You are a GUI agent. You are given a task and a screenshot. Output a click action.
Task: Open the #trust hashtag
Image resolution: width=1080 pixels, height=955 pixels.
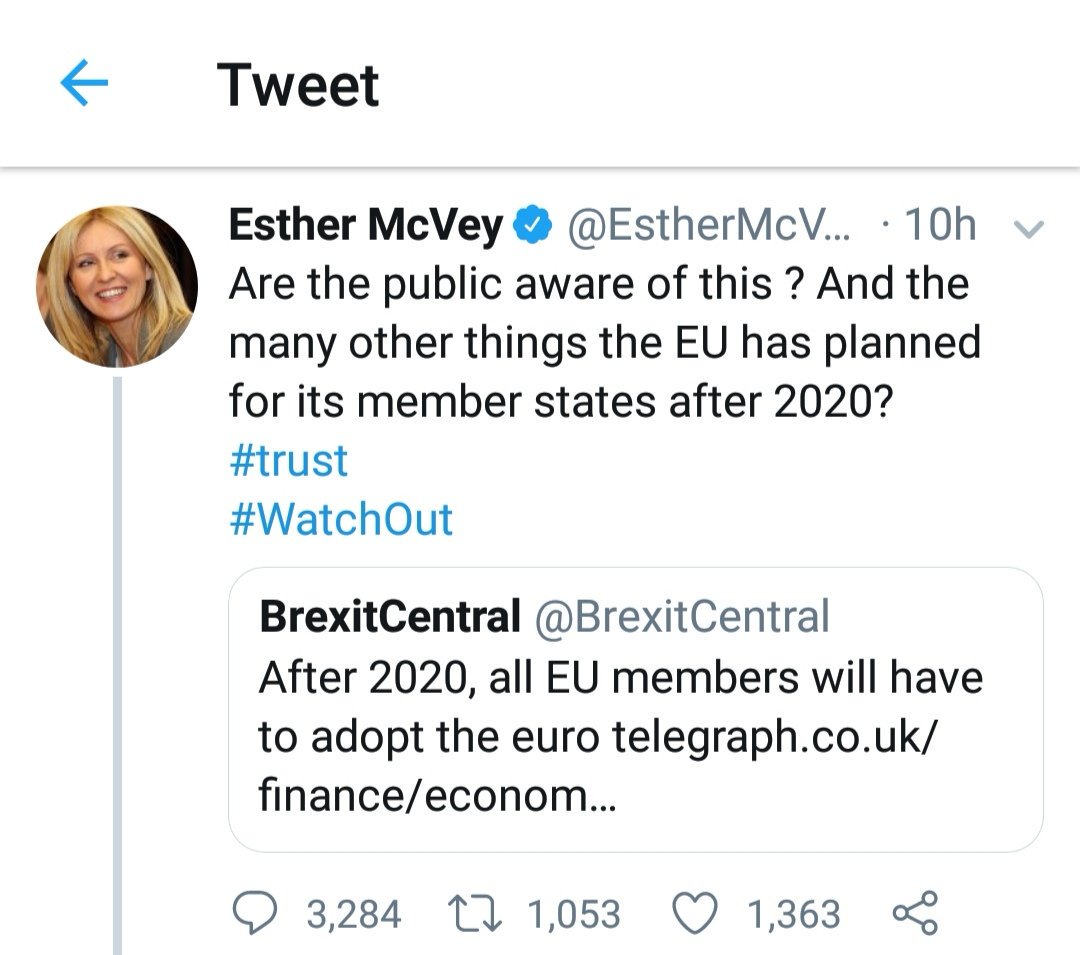(x=288, y=461)
